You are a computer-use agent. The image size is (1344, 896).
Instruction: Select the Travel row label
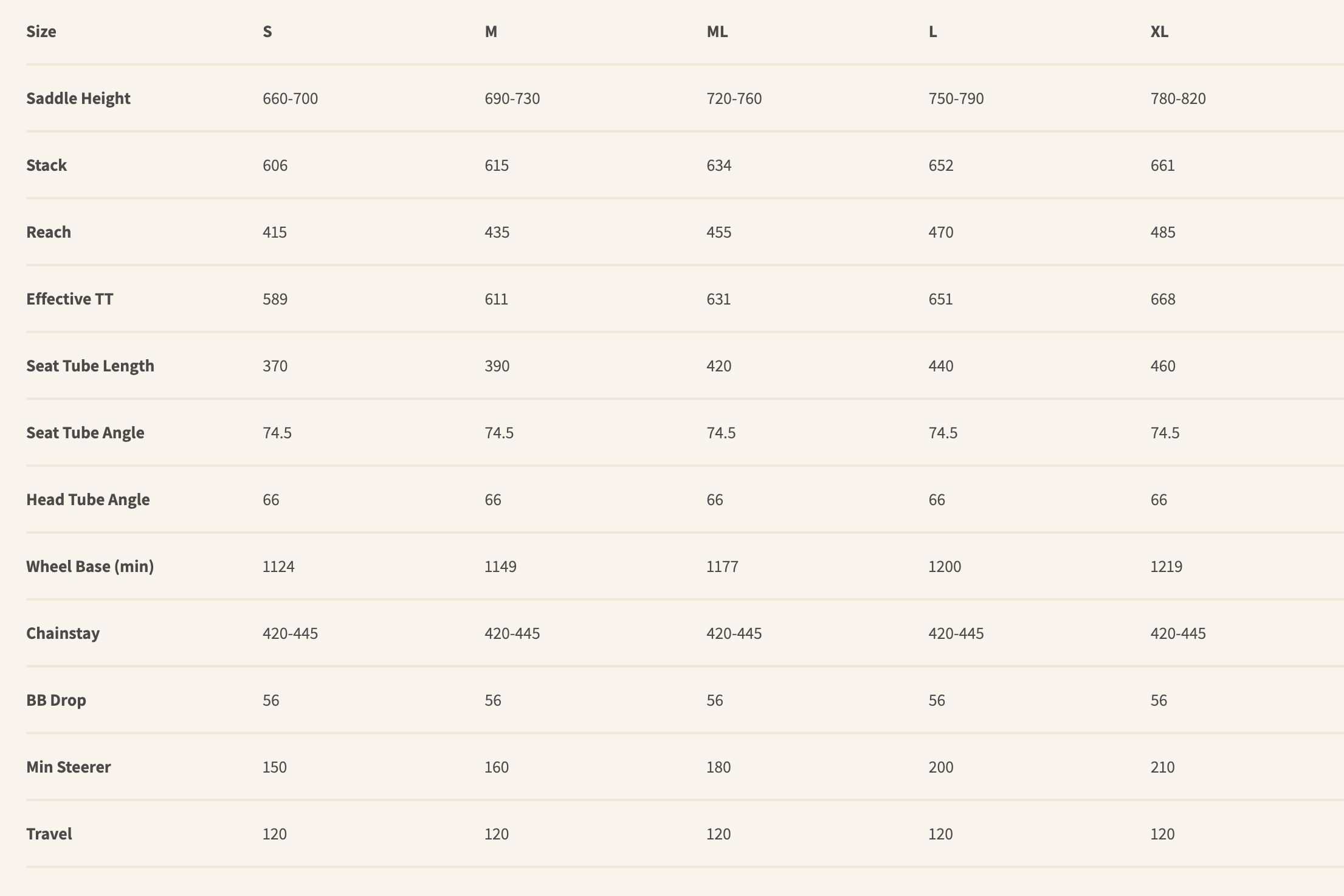(x=49, y=834)
